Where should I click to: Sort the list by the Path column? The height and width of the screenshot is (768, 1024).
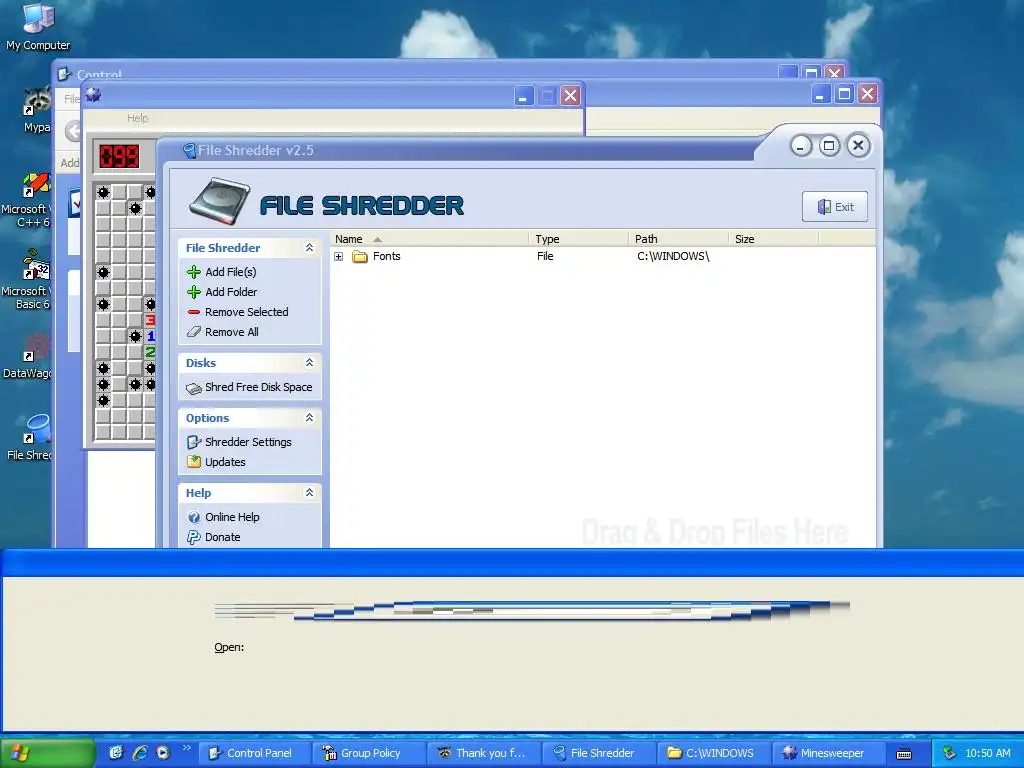(x=679, y=239)
